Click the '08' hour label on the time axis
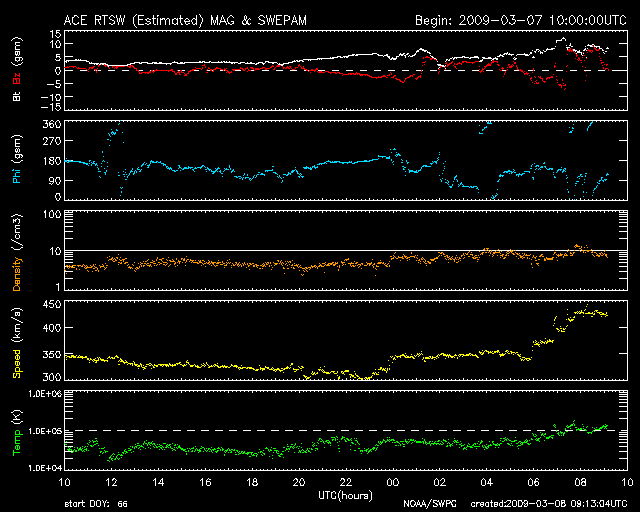This screenshot has height=512, width=640. 580,483
